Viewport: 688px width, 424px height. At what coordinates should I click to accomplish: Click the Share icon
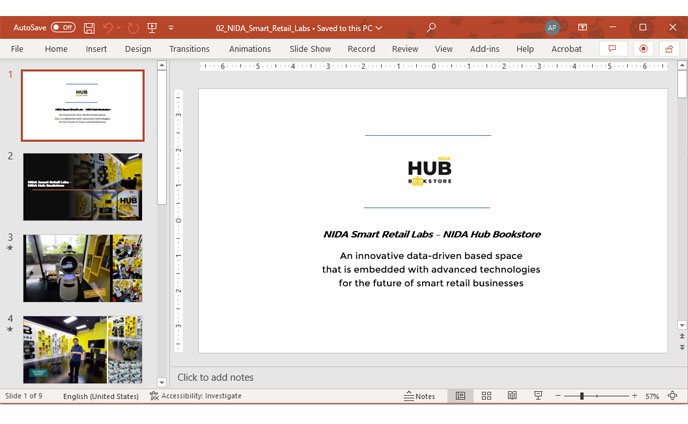669,49
